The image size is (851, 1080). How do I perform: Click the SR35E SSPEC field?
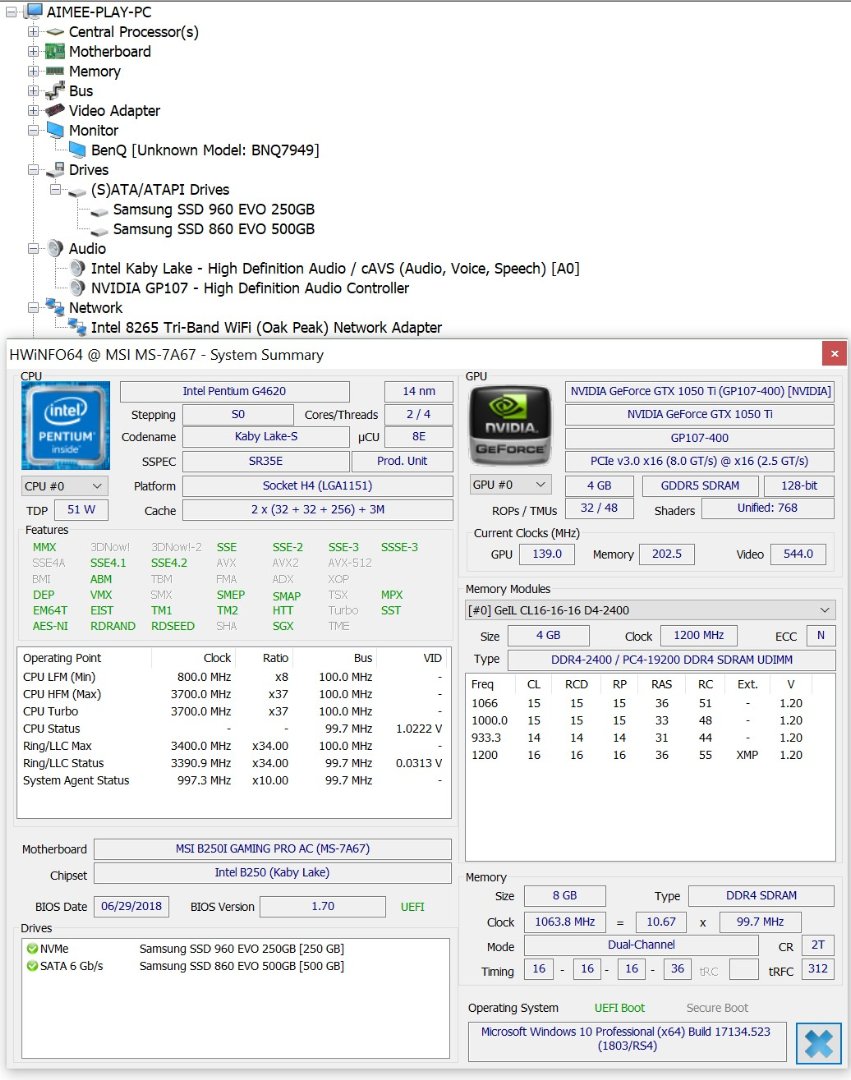pyautogui.click(x=266, y=461)
